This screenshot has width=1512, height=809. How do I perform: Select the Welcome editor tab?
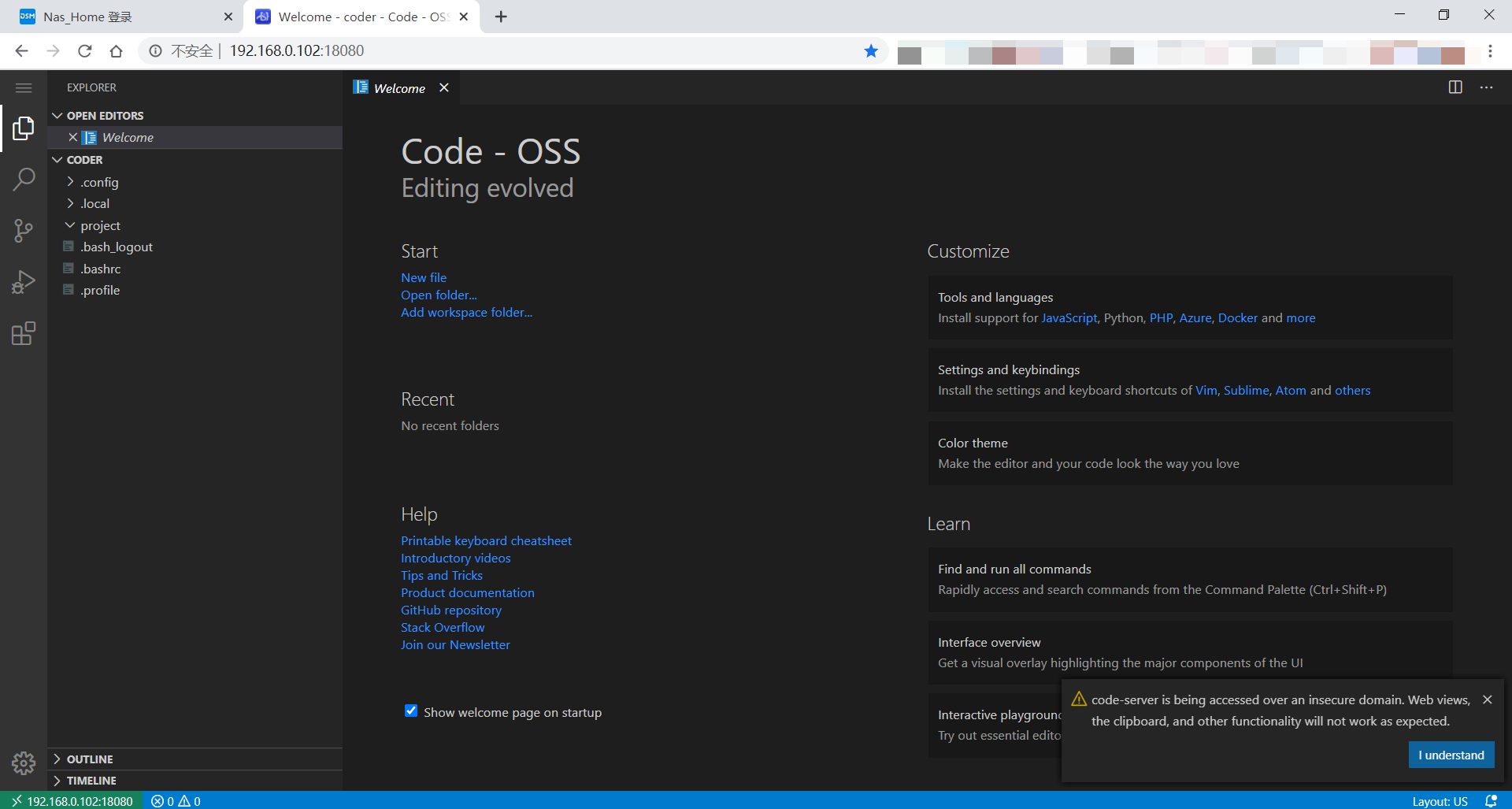pyautogui.click(x=399, y=88)
